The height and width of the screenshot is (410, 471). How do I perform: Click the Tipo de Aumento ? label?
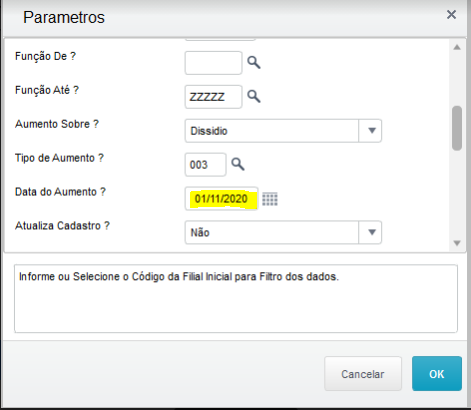[x=59, y=158]
